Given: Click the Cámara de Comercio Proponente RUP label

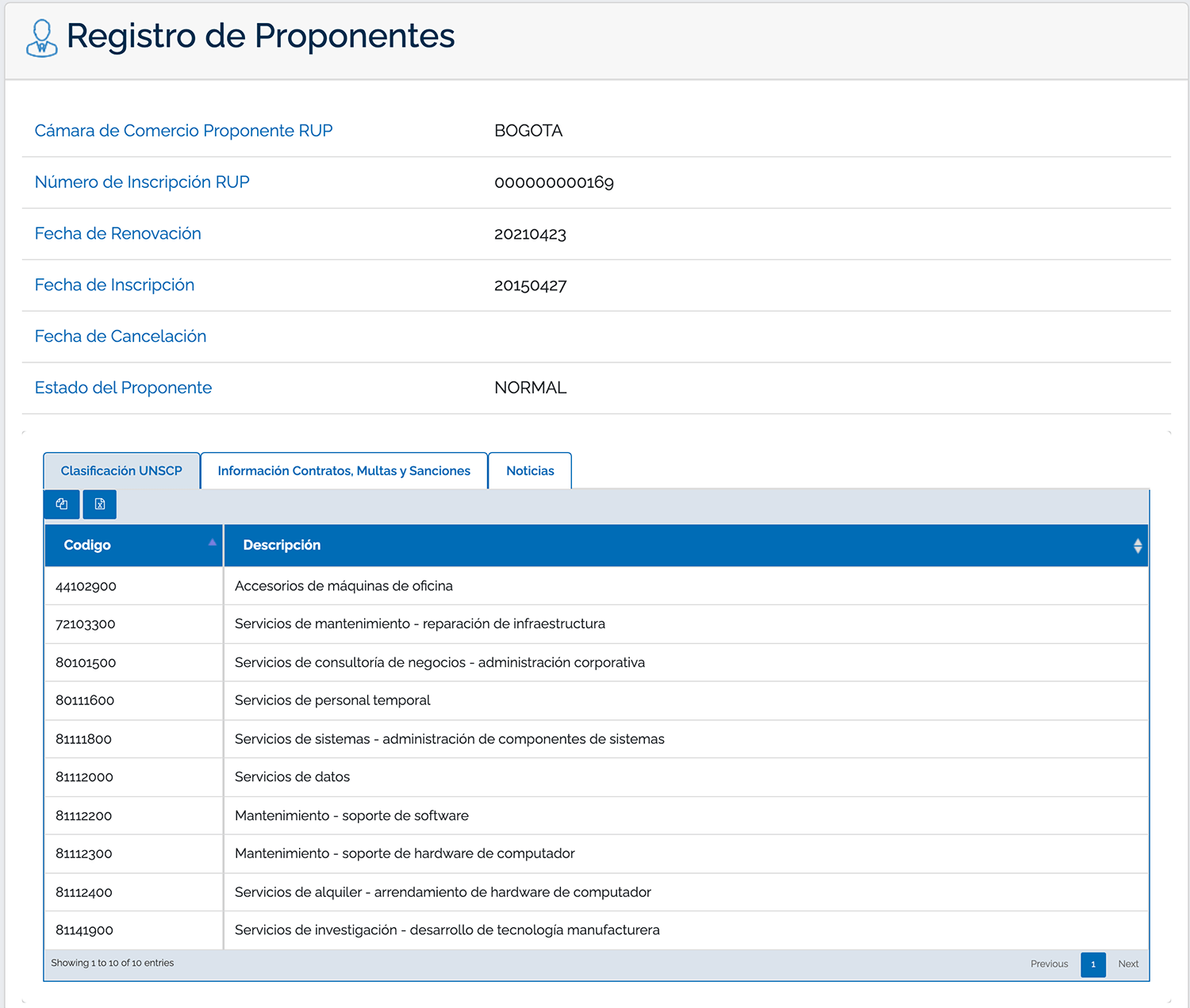Looking at the screenshot, I should coord(183,131).
